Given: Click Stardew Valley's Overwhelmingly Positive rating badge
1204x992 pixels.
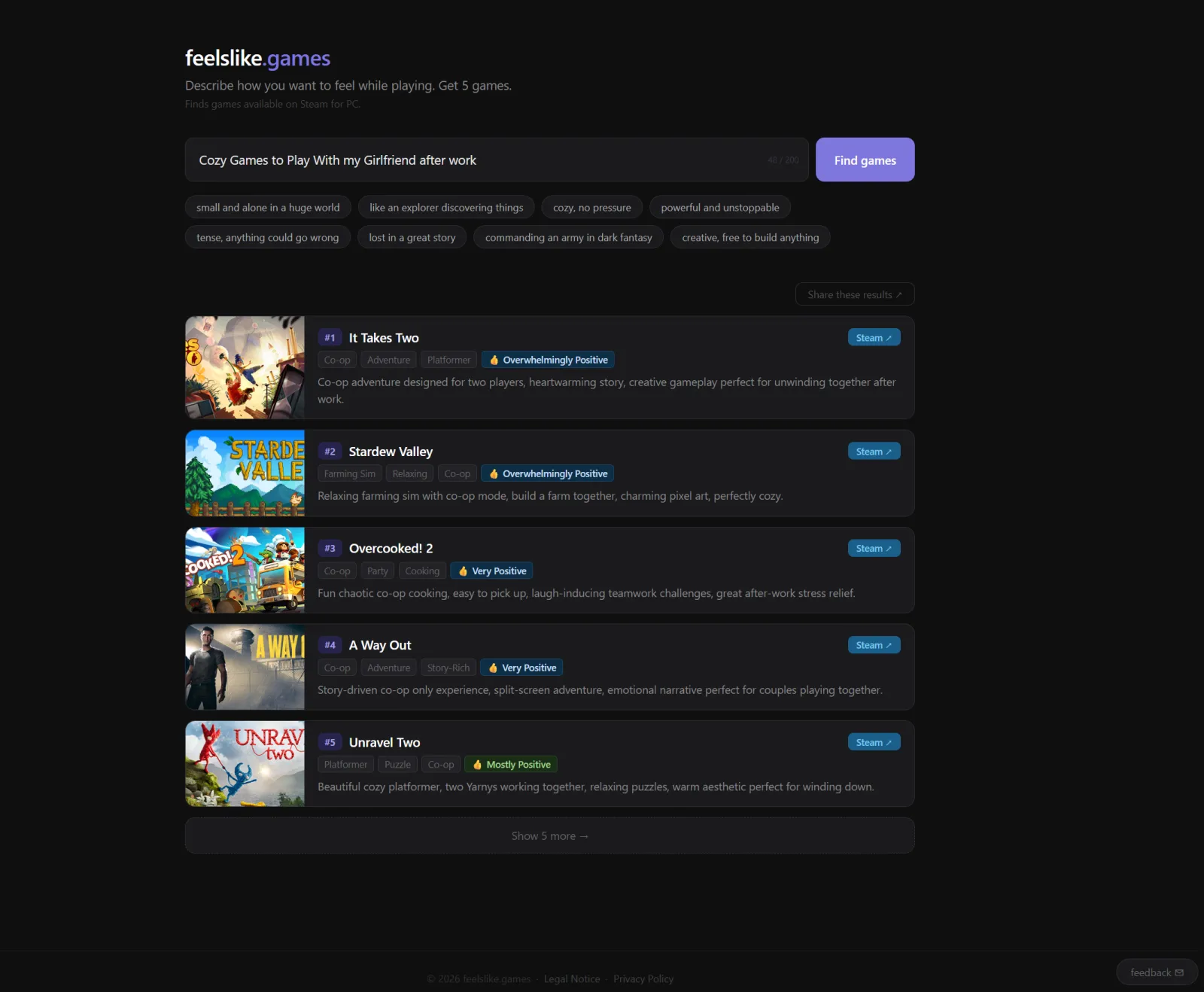Looking at the screenshot, I should pos(547,473).
